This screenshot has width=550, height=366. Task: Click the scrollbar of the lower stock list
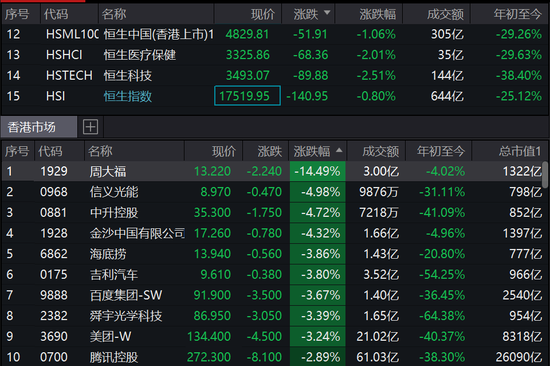click(x=545, y=174)
